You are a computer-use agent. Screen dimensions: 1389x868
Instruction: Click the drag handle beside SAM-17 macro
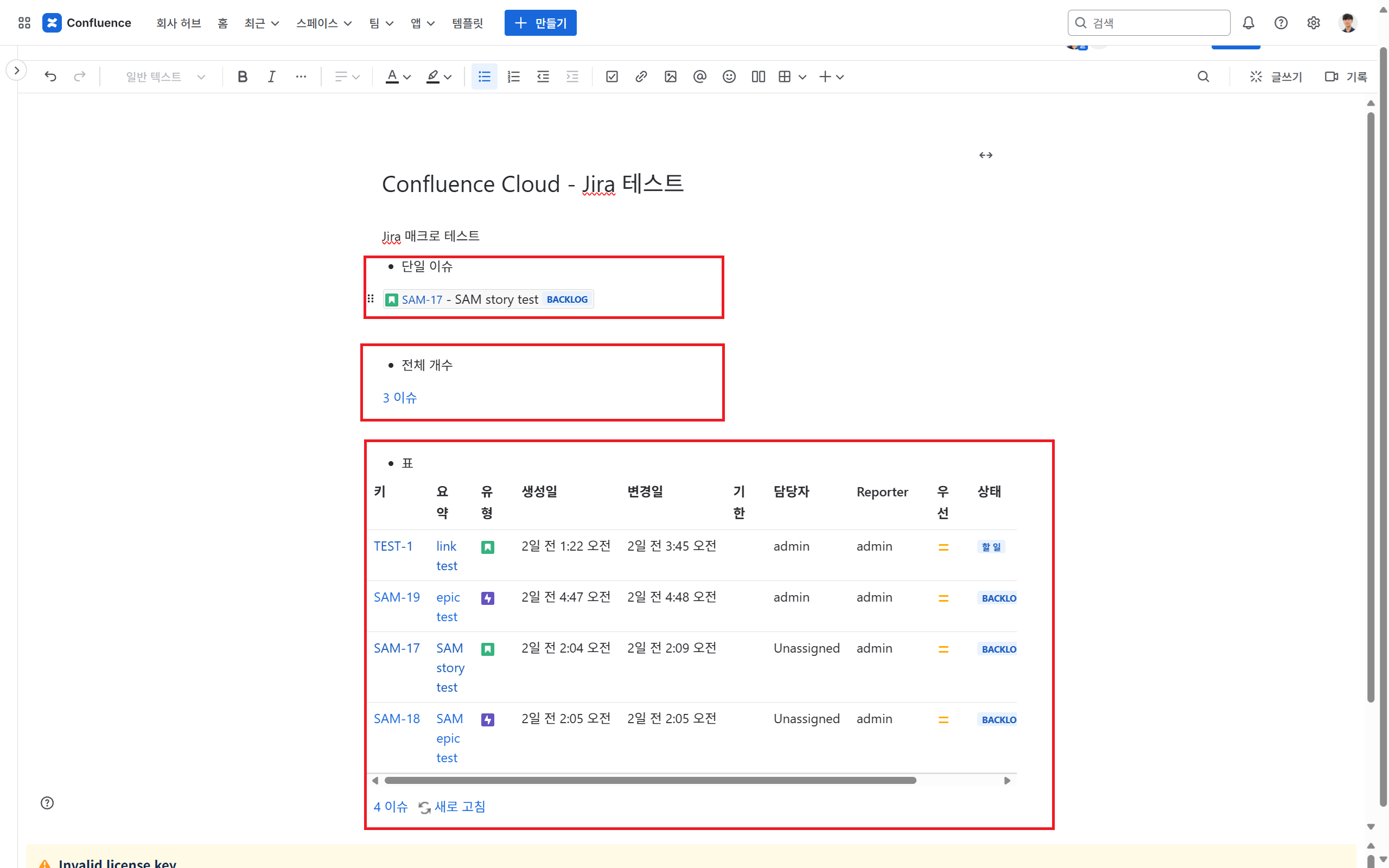(371, 298)
